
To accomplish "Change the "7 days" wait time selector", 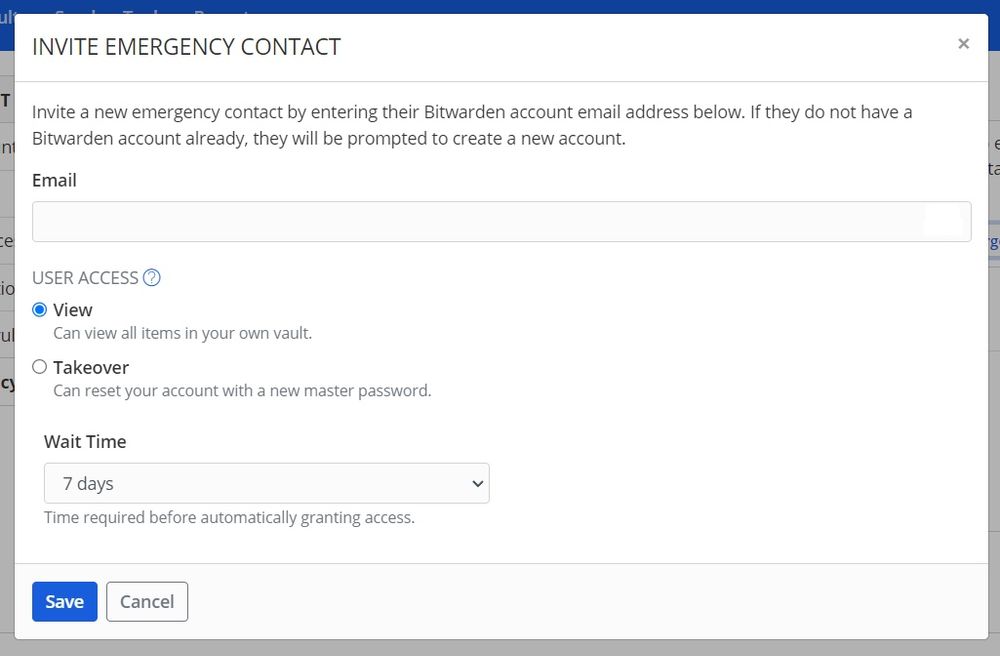I will (x=266, y=483).
